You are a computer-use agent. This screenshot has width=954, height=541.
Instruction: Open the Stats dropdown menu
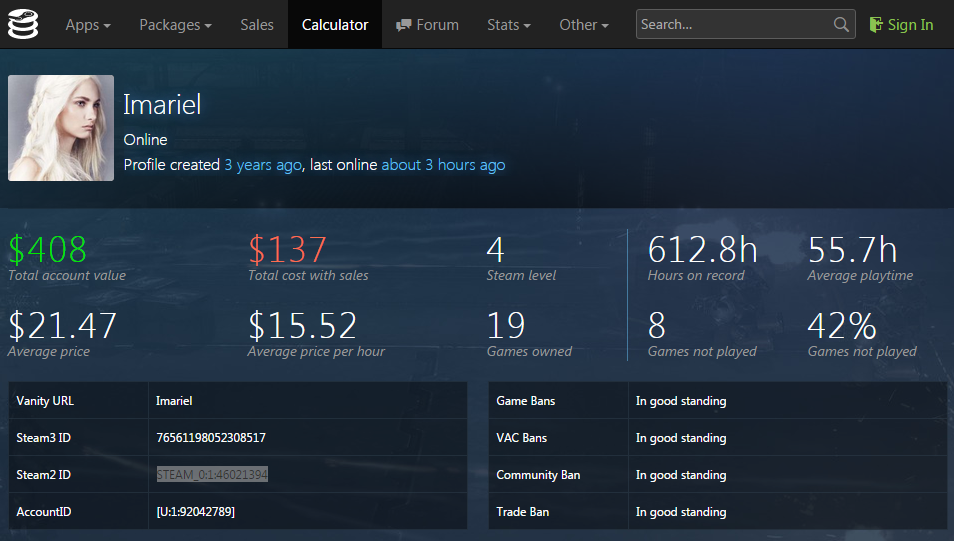coord(509,24)
